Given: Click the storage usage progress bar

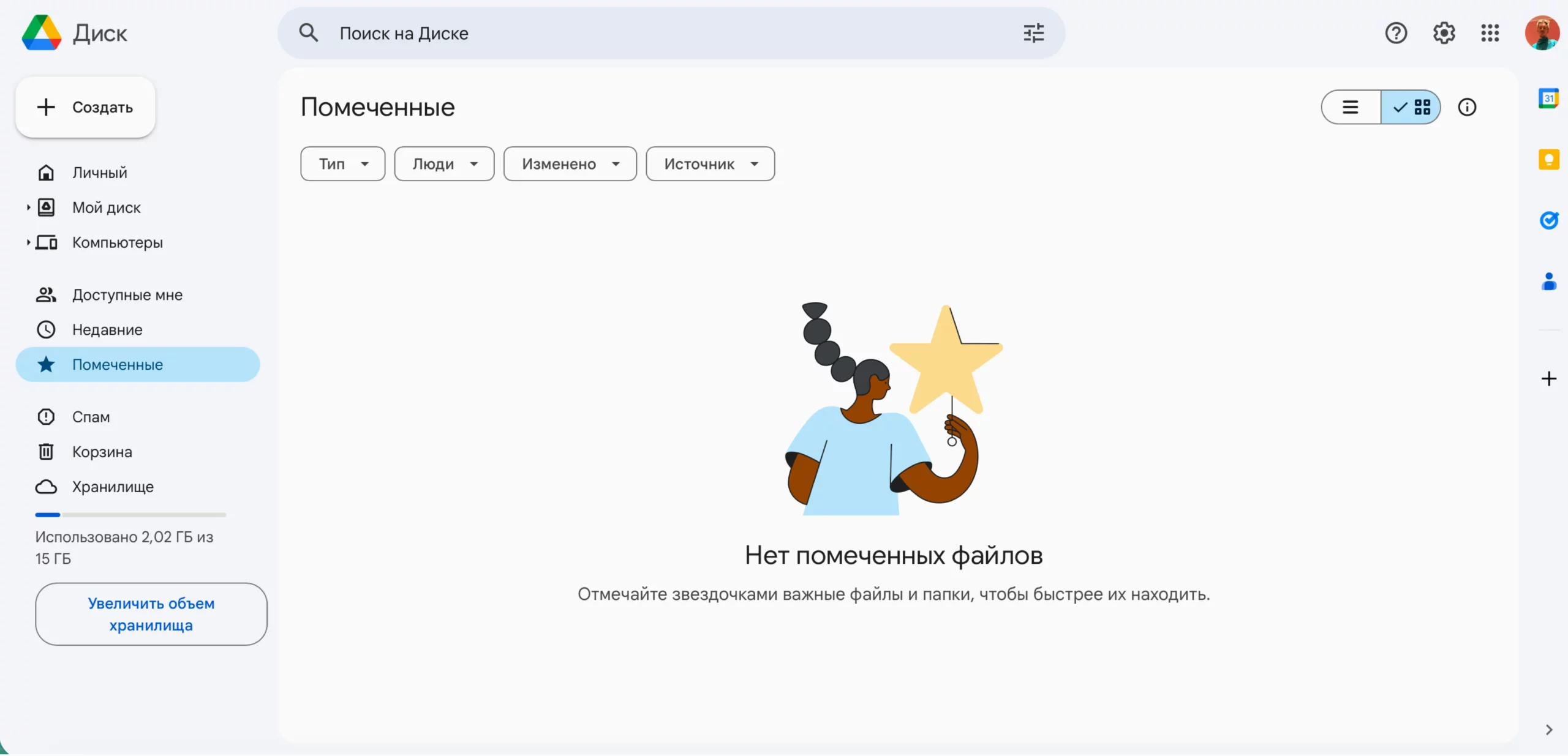Looking at the screenshot, I should (130, 515).
